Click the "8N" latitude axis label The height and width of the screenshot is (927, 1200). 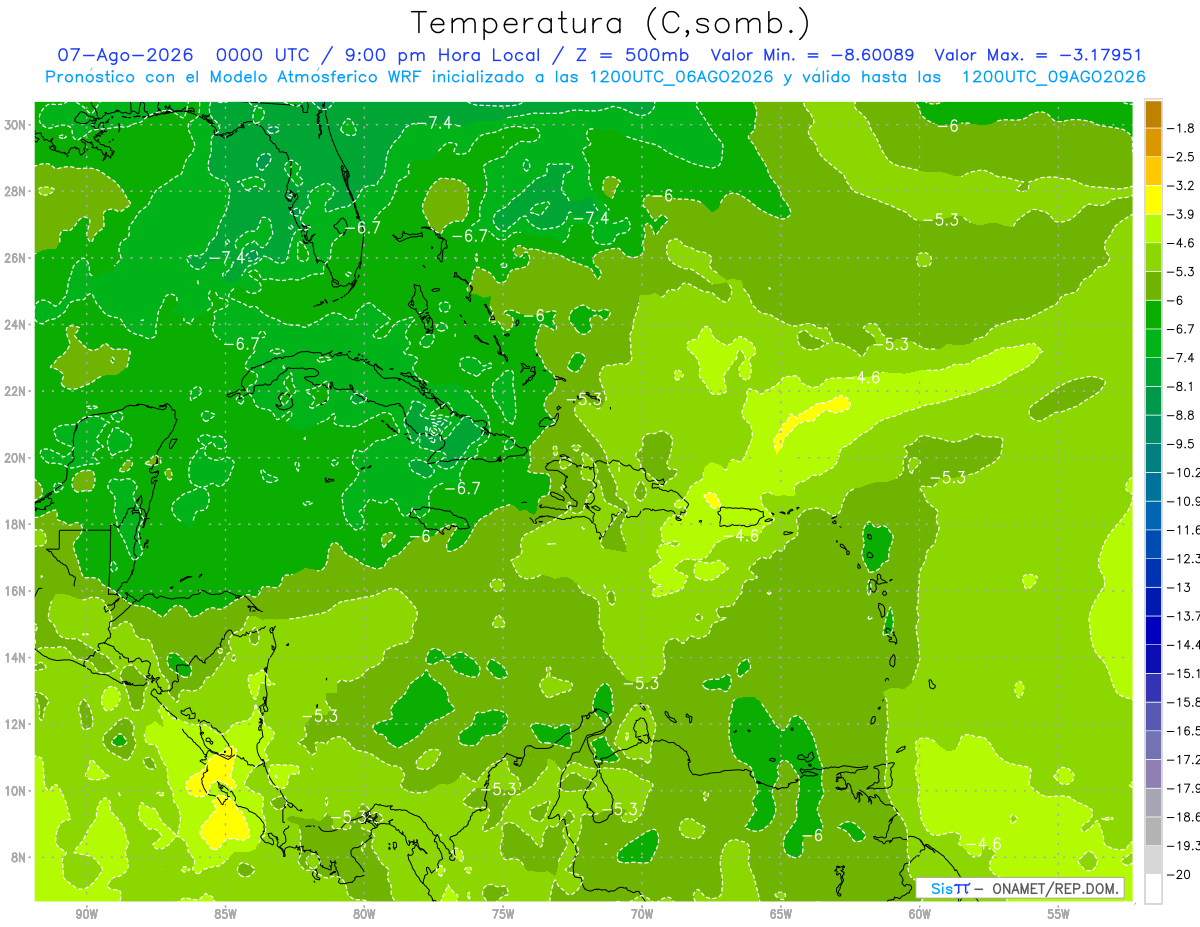[x=19, y=857]
